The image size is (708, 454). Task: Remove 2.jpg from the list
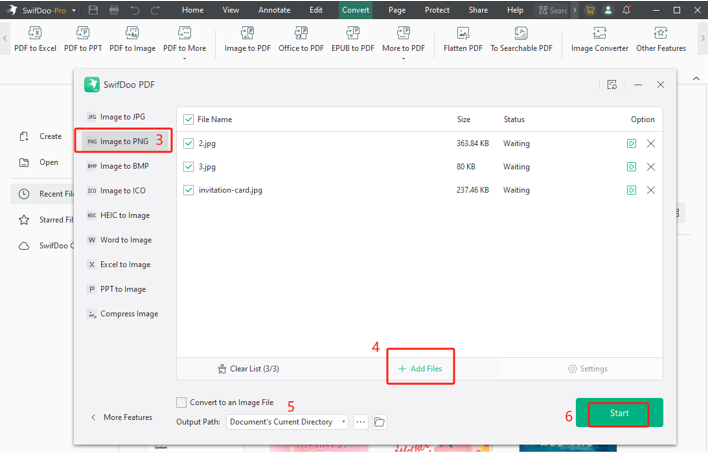[x=651, y=144]
